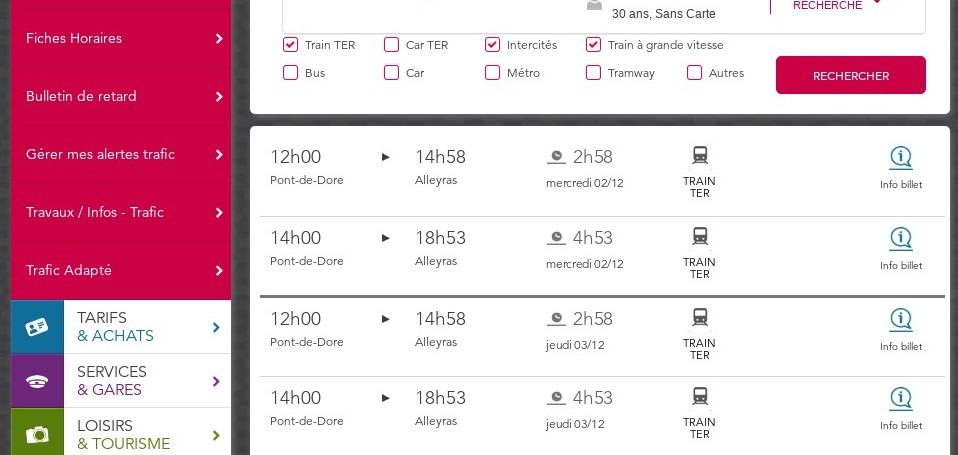Expand Bulletin de retard arrow
This screenshot has height=455, width=958.
click(219, 96)
